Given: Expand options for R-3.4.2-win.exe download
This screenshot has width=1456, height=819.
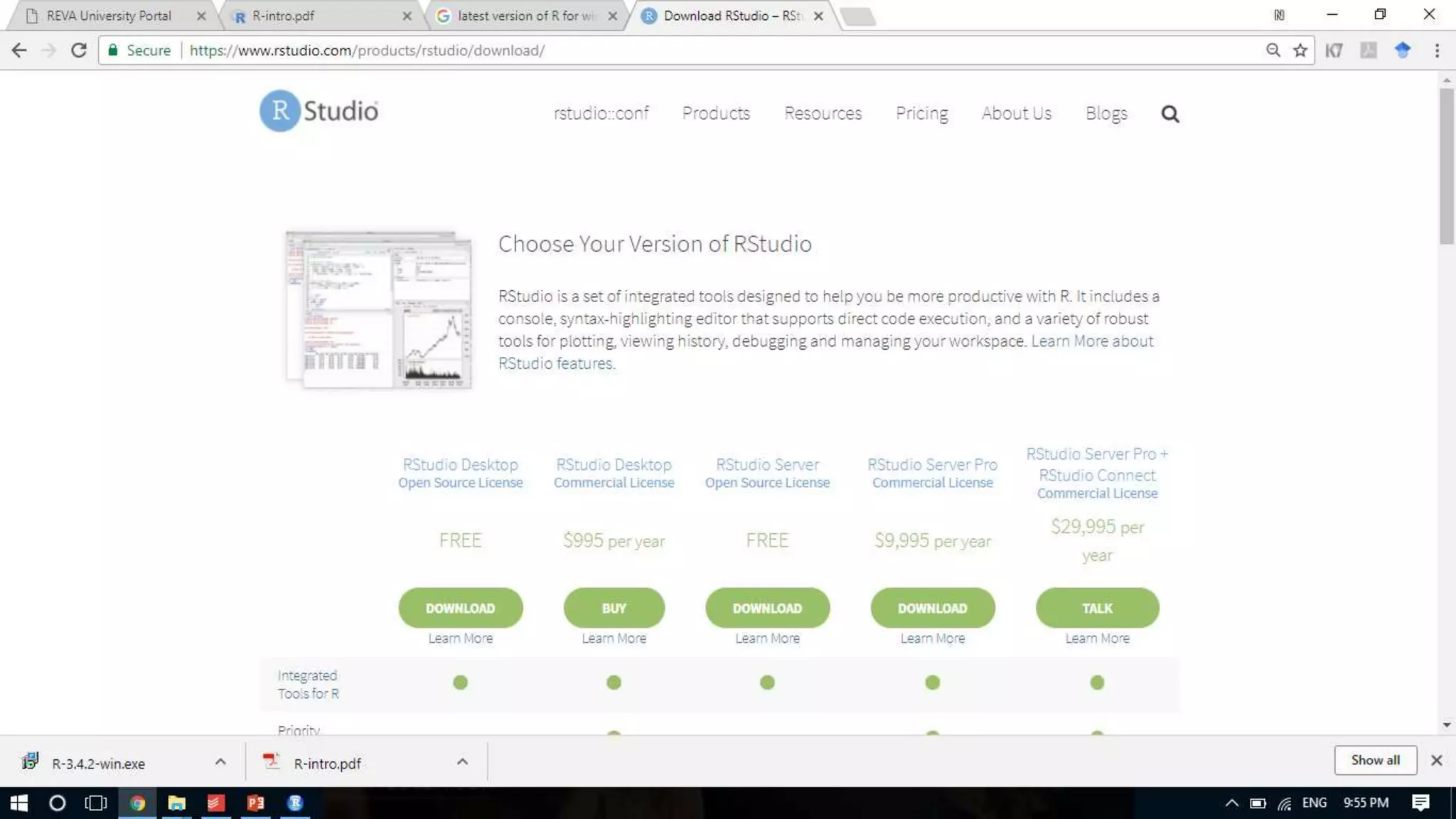Looking at the screenshot, I should [220, 762].
